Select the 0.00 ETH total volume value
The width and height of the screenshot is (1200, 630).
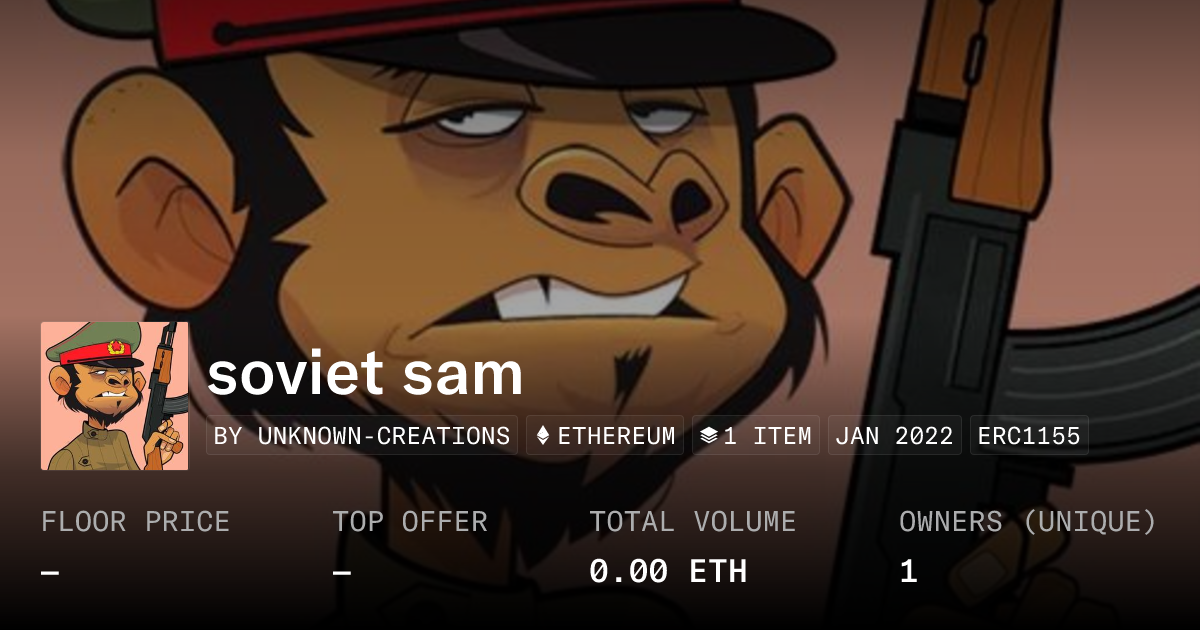668,572
